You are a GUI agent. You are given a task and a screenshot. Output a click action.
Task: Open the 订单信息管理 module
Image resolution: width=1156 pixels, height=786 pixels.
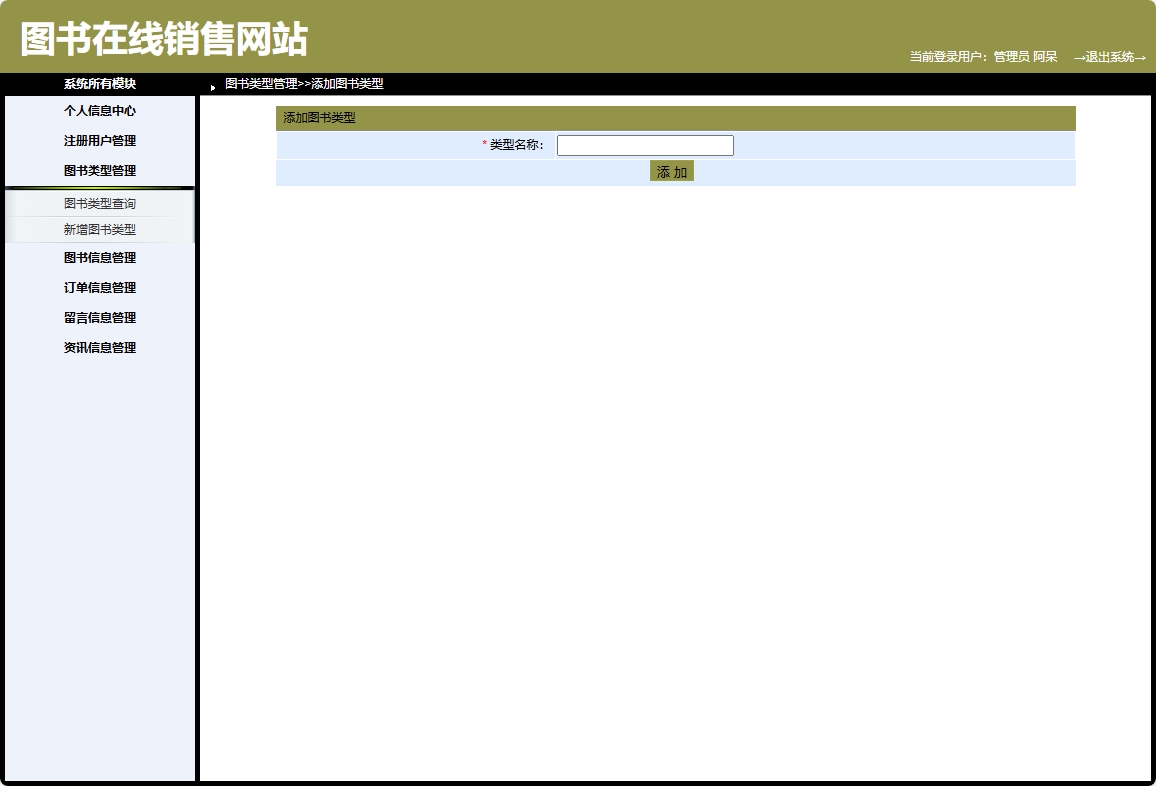click(x=99, y=287)
